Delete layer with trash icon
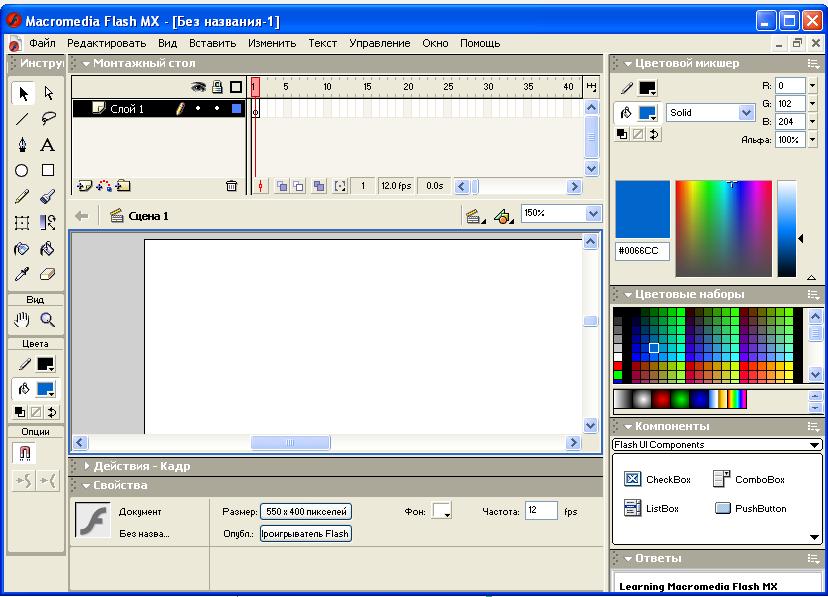The width and height of the screenshot is (828, 597). click(x=231, y=186)
